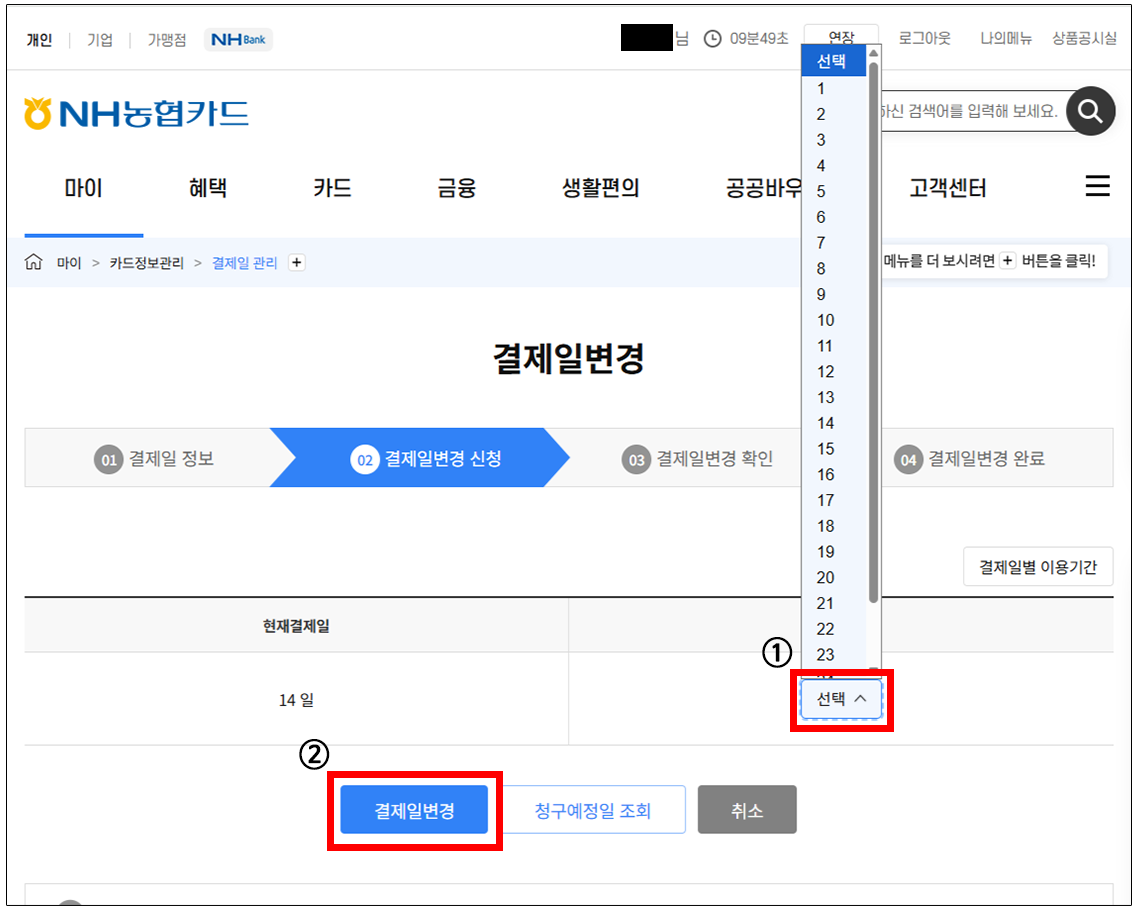Click the magnifying glass search icon

1090,111
